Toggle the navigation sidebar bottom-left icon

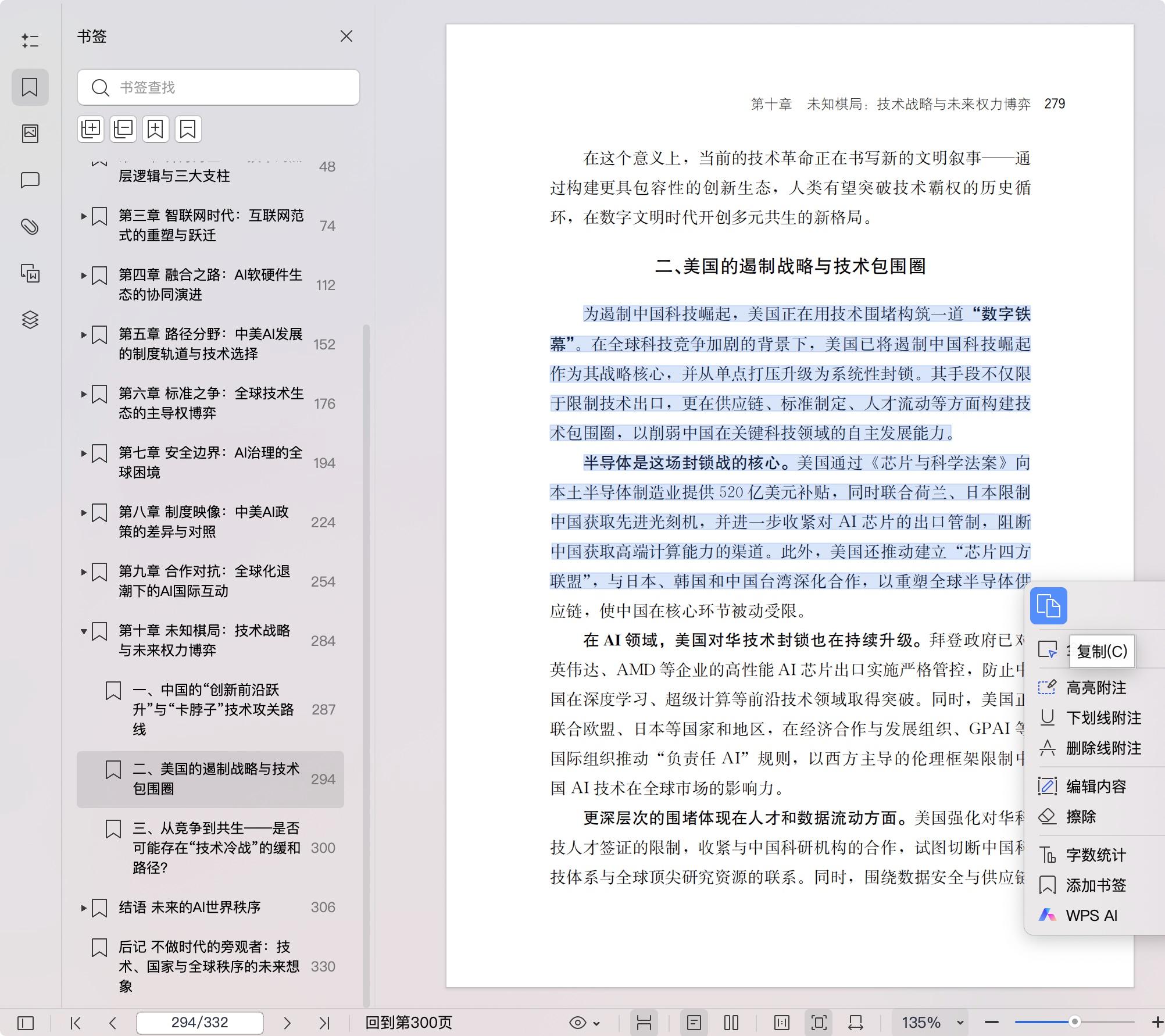pos(25,1023)
